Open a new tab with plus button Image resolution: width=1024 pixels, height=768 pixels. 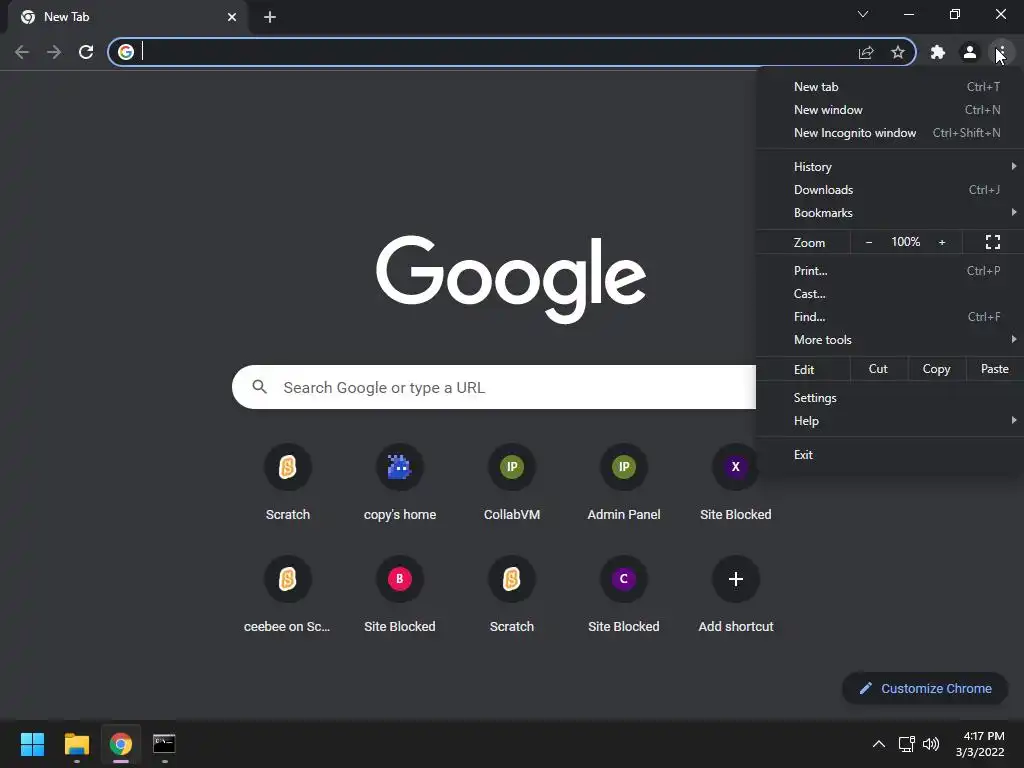point(270,17)
